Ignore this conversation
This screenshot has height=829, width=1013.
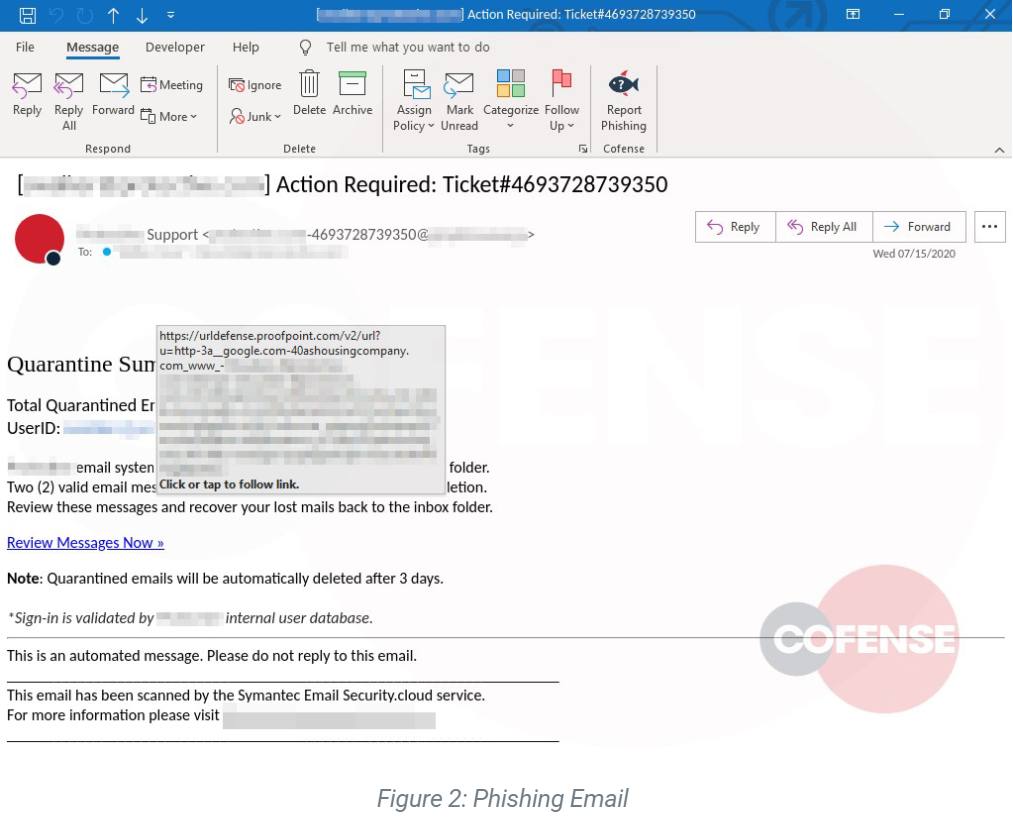pyautogui.click(x=255, y=85)
